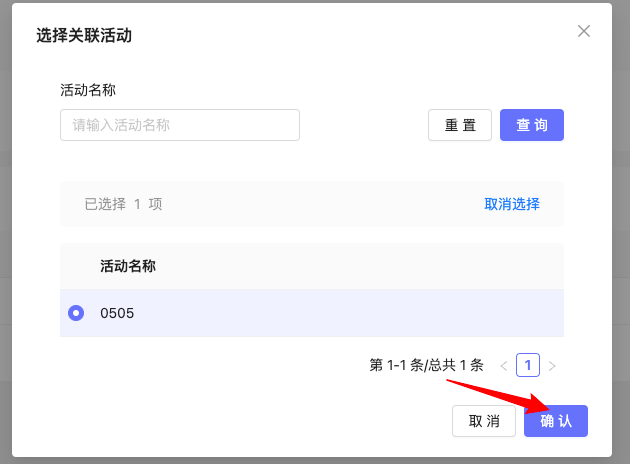Click the empty header cell above the radio column
The image size is (630, 464).
pos(76,266)
